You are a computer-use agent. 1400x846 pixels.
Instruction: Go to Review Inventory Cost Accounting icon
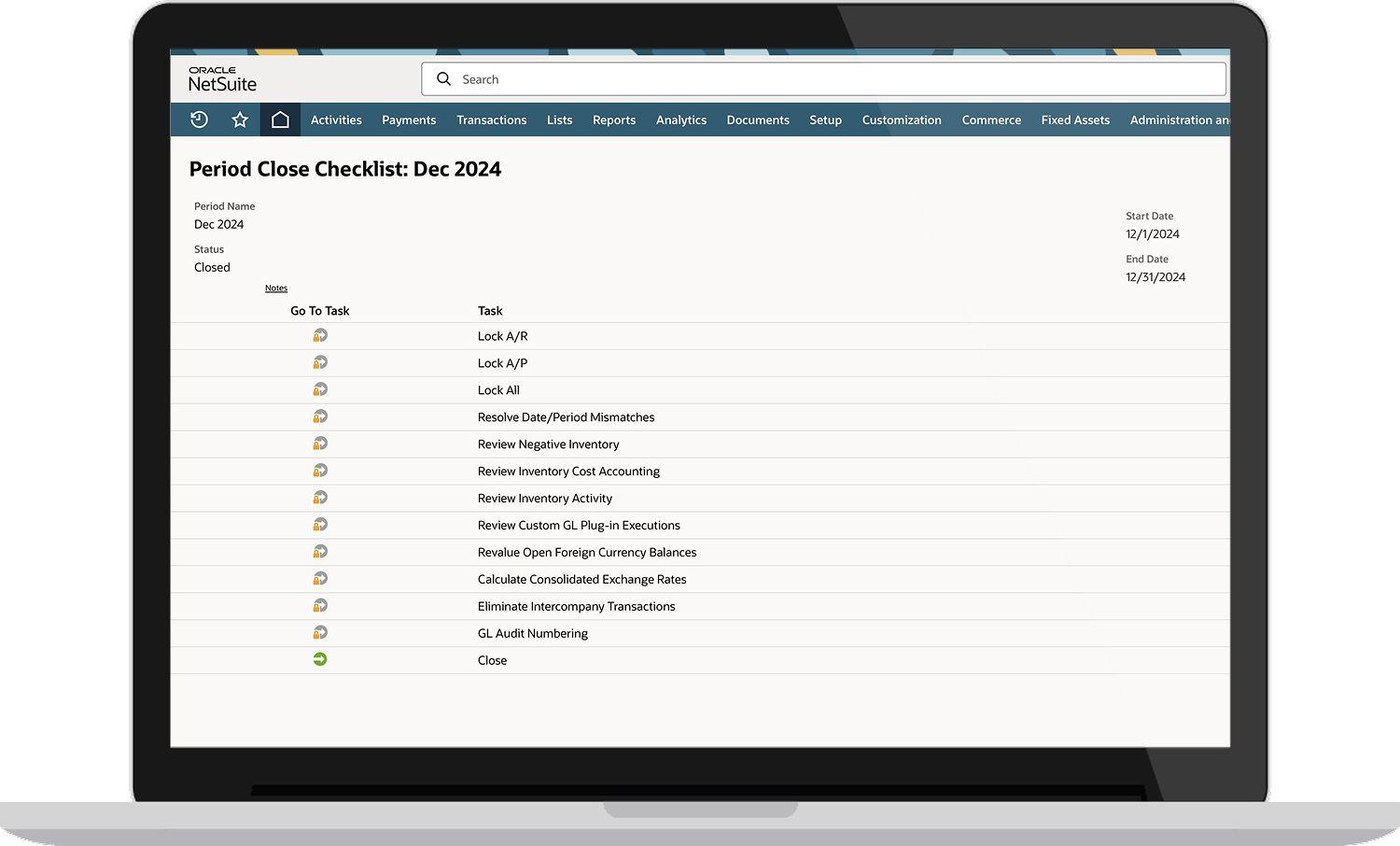[x=320, y=471]
